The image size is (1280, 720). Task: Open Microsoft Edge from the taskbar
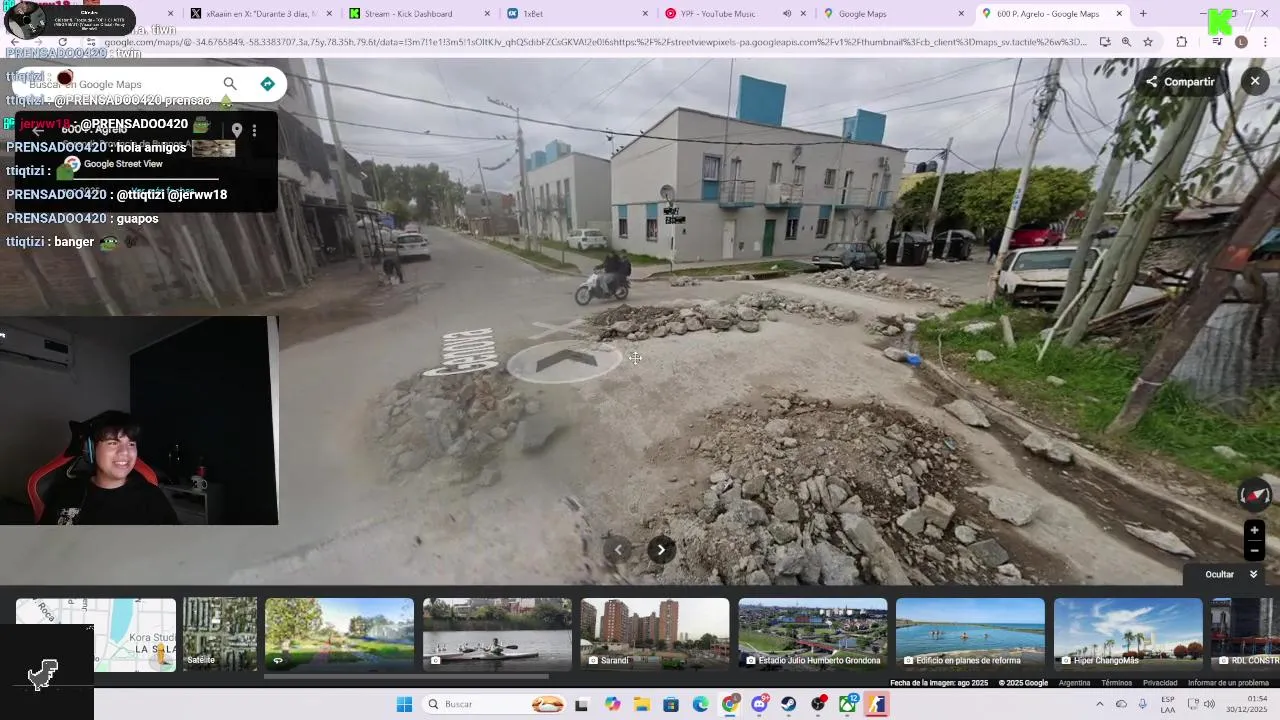(x=700, y=704)
